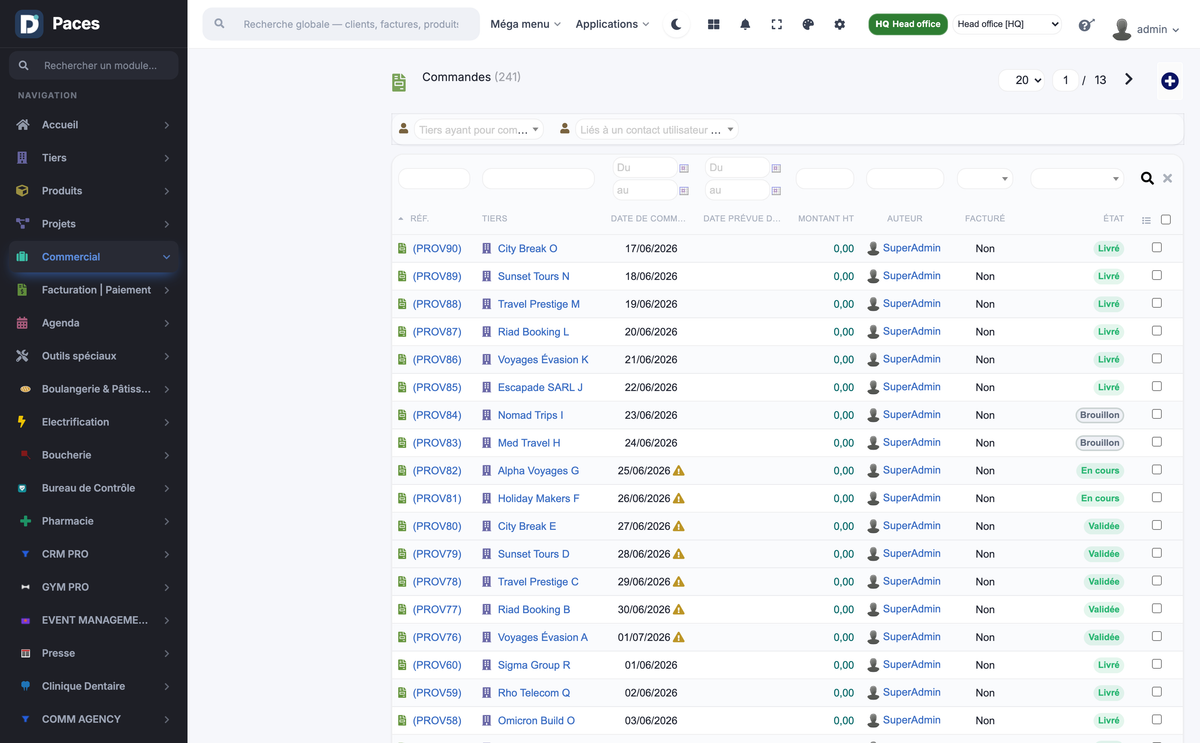Viewport: 1200px width, 743px height.
Task: Click the global search field
Action: pos(341,24)
